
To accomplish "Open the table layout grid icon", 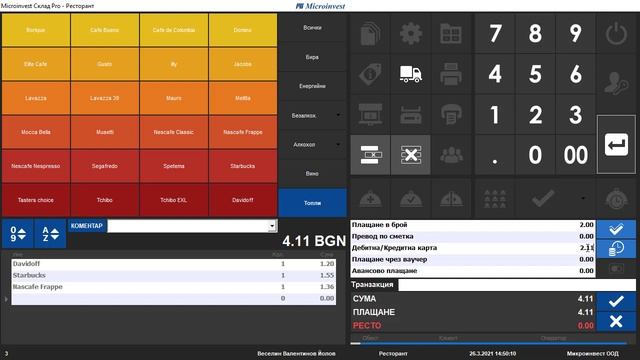I will tap(451, 33).
